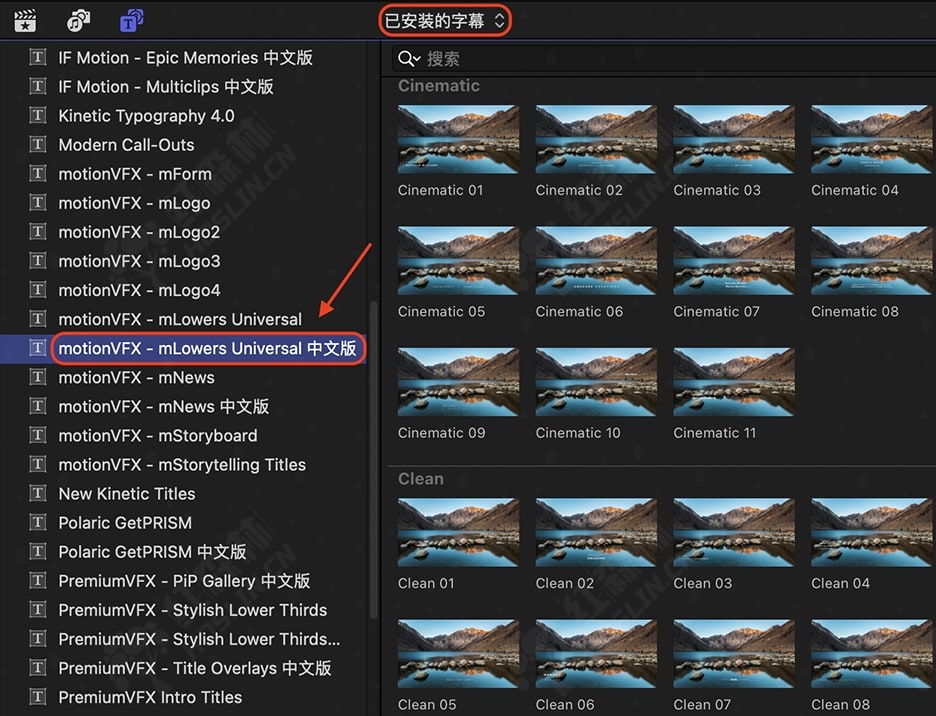
Task: Click the Cinematic section header
Action: pyautogui.click(x=439, y=85)
